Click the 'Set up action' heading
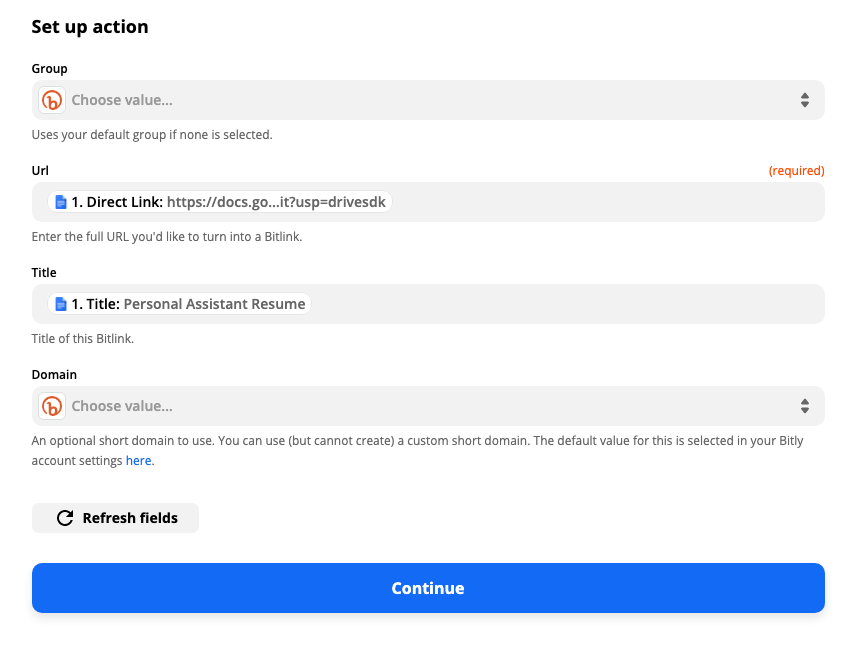This screenshot has height=649, width=860. [x=90, y=27]
